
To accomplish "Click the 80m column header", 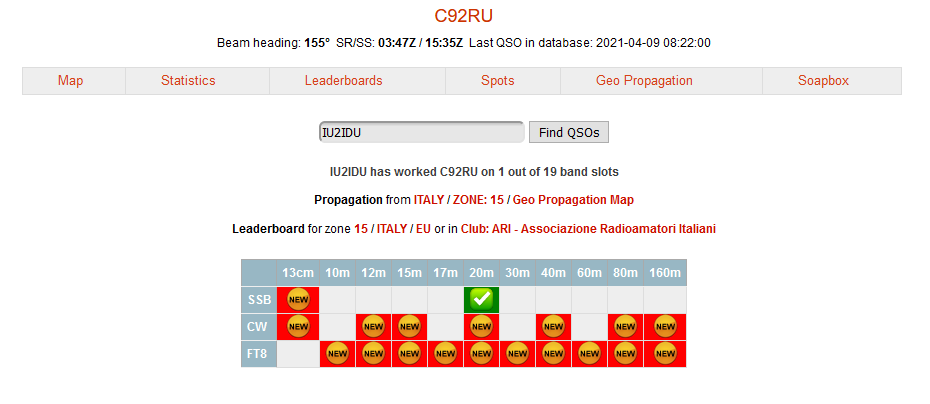I will click(x=625, y=273).
